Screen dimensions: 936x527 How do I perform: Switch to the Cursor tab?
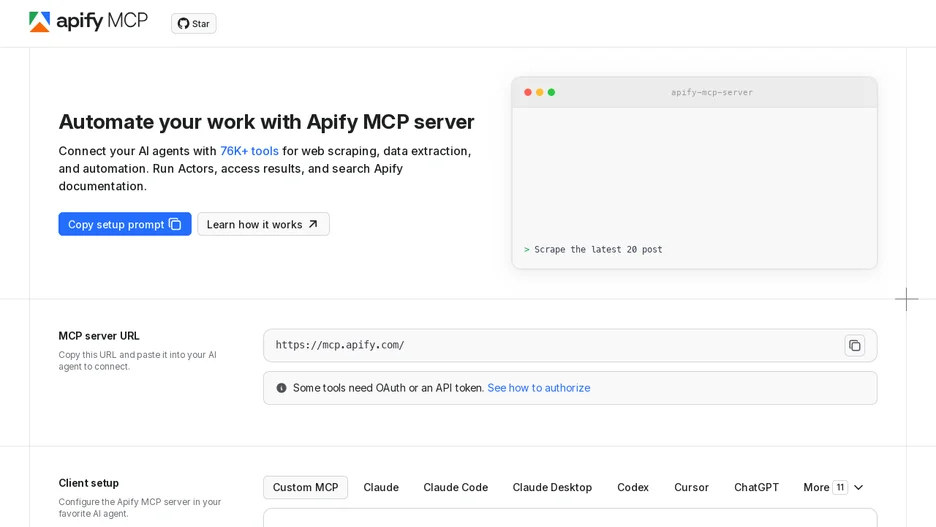(691, 488)
